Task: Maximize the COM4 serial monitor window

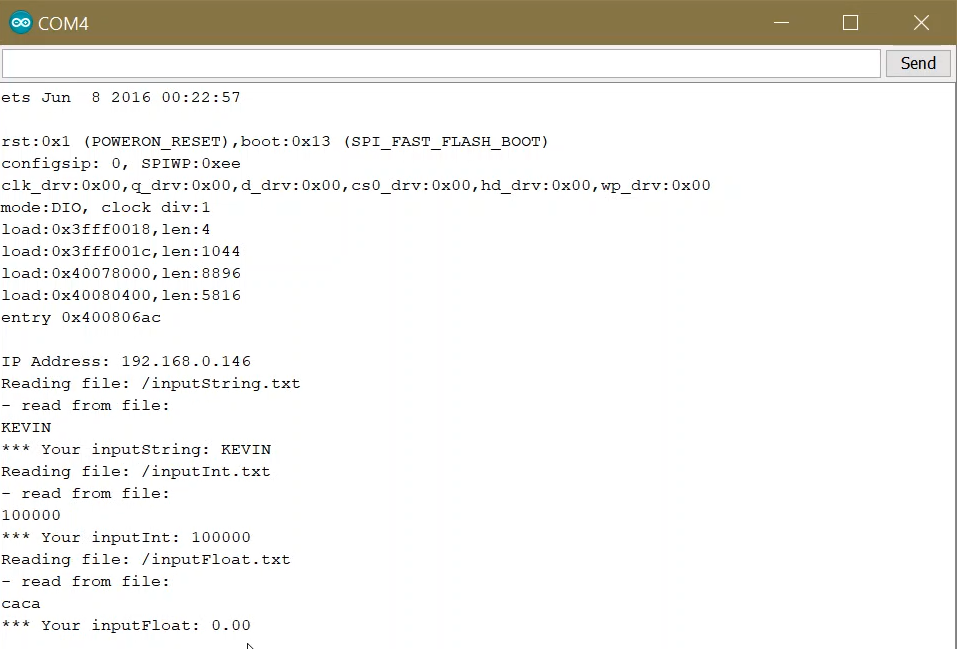Action: click(850, 22)
